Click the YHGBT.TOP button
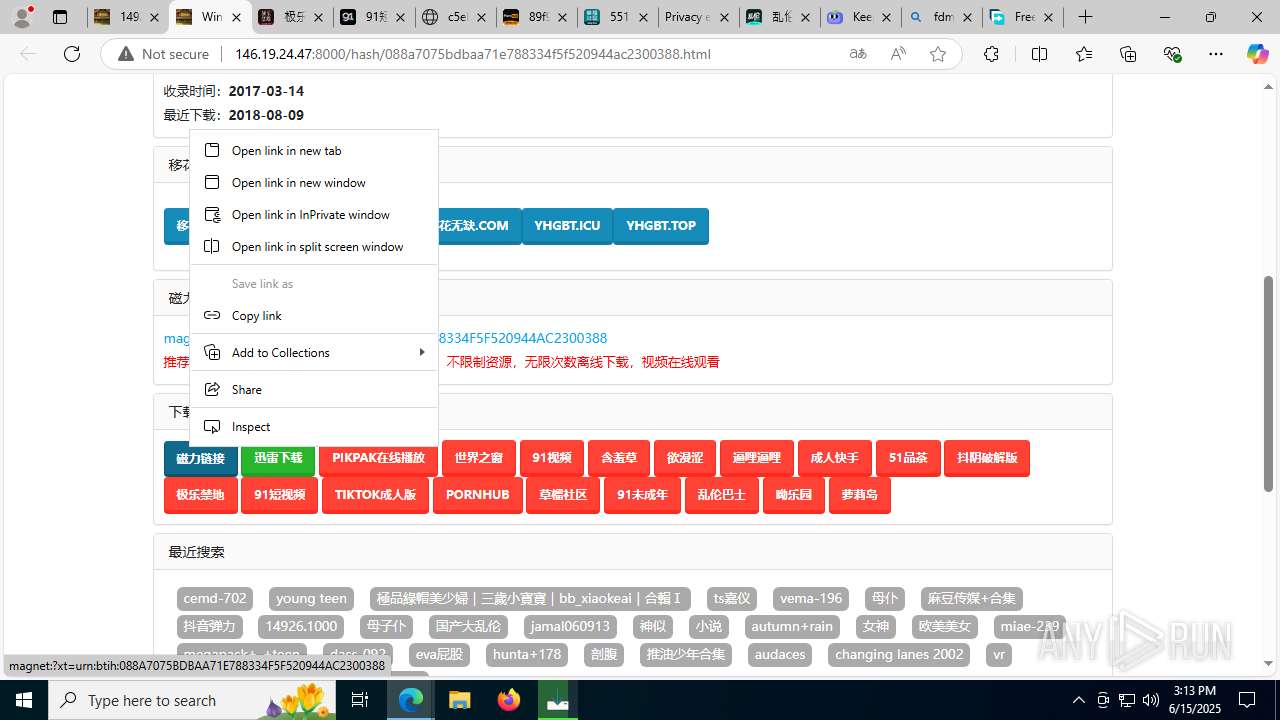 (661, 226)
